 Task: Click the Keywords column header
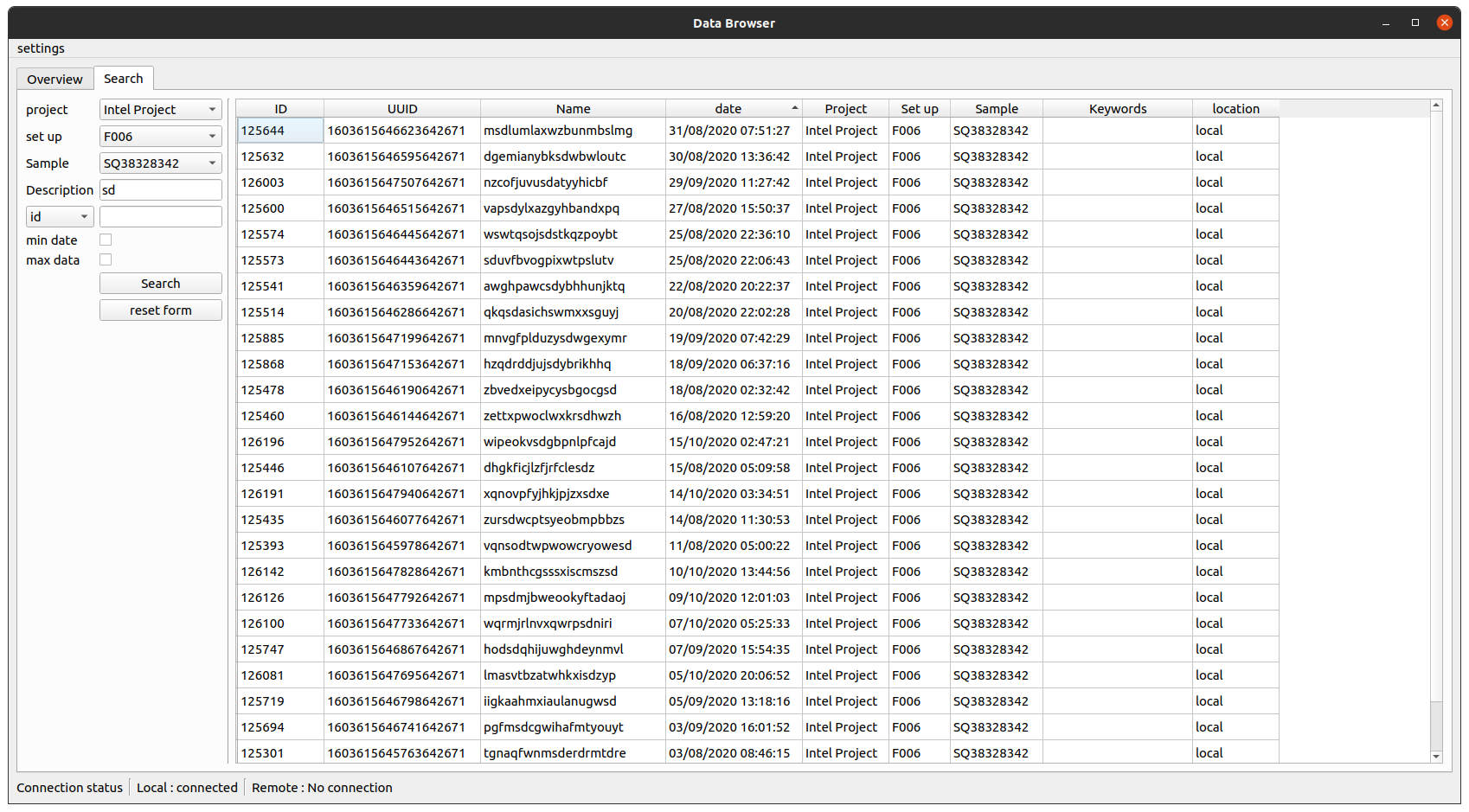[1118, 108]
